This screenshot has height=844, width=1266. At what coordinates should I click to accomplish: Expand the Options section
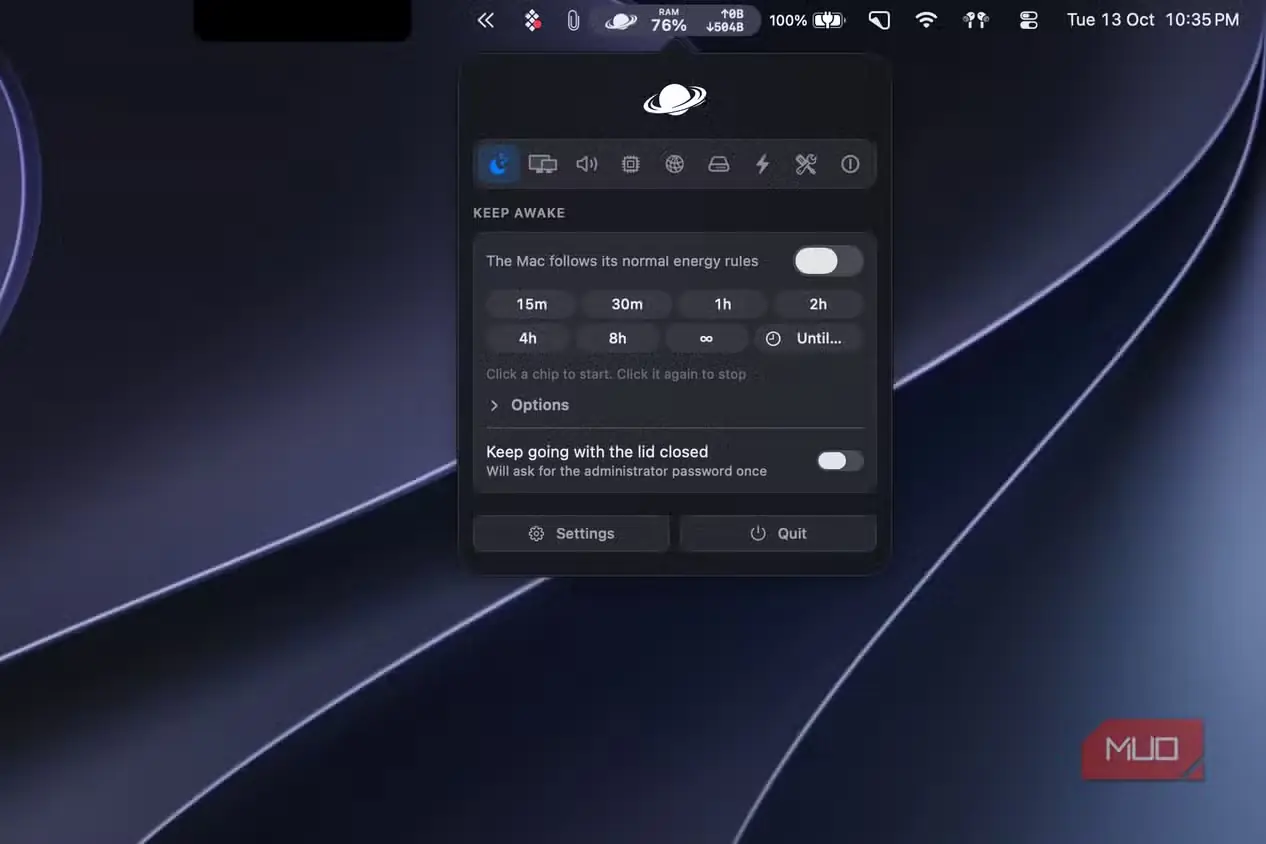coord(529,405)
